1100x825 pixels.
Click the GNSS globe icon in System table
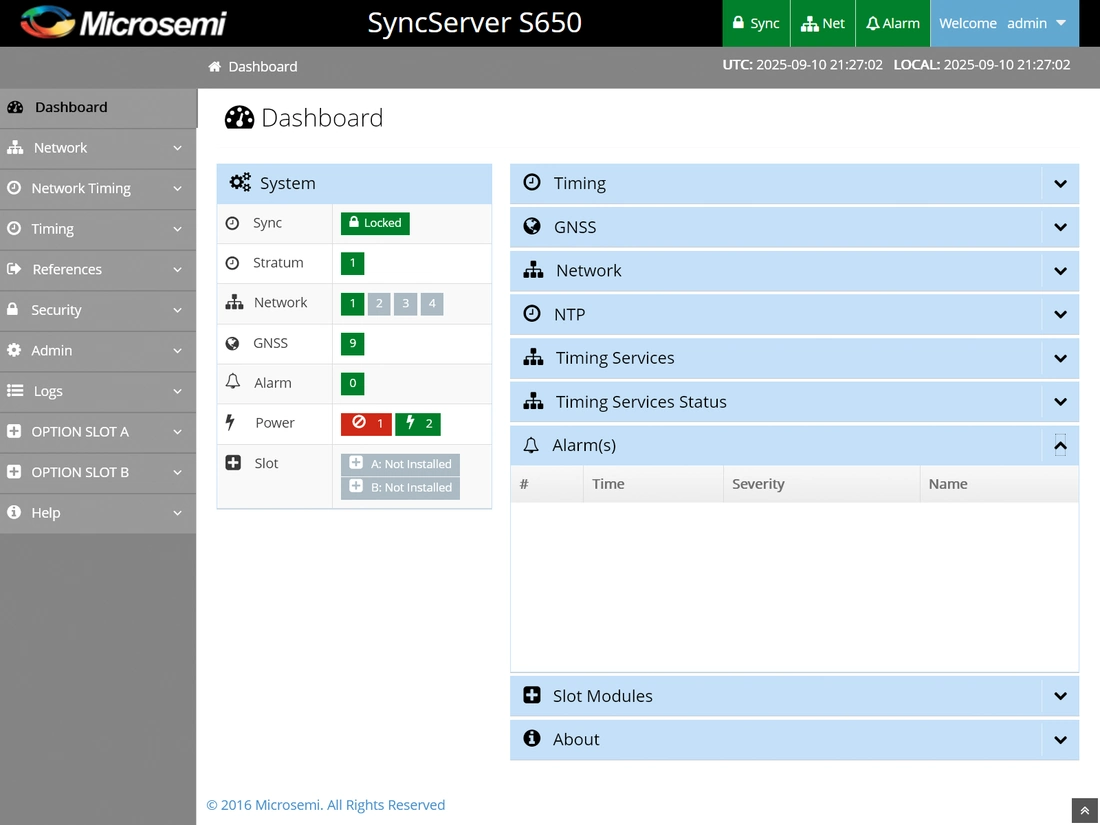[x=232, y=343]
